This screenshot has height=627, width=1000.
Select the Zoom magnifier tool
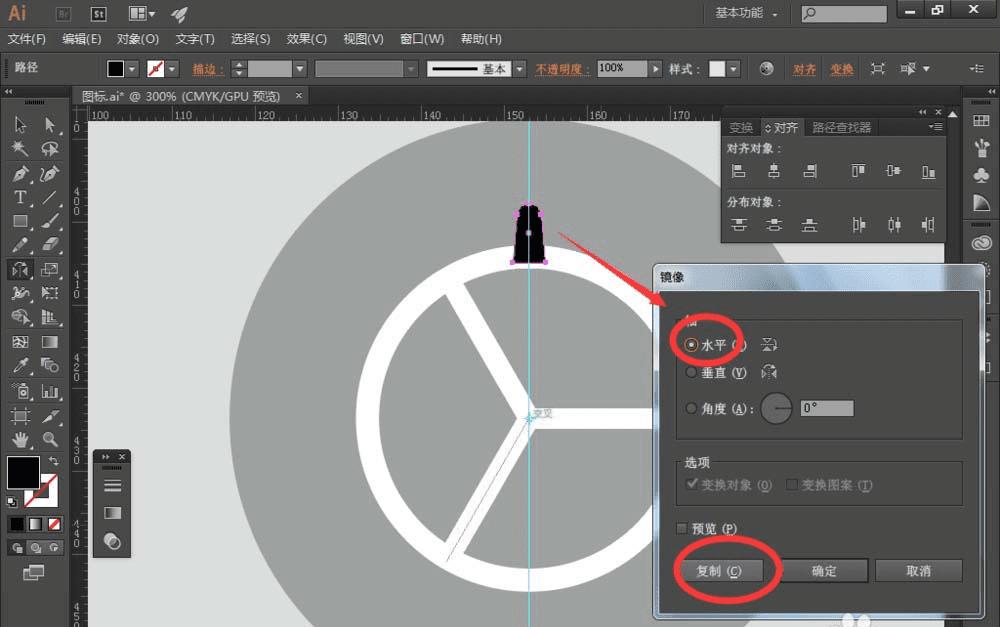(x=50, y=439)
